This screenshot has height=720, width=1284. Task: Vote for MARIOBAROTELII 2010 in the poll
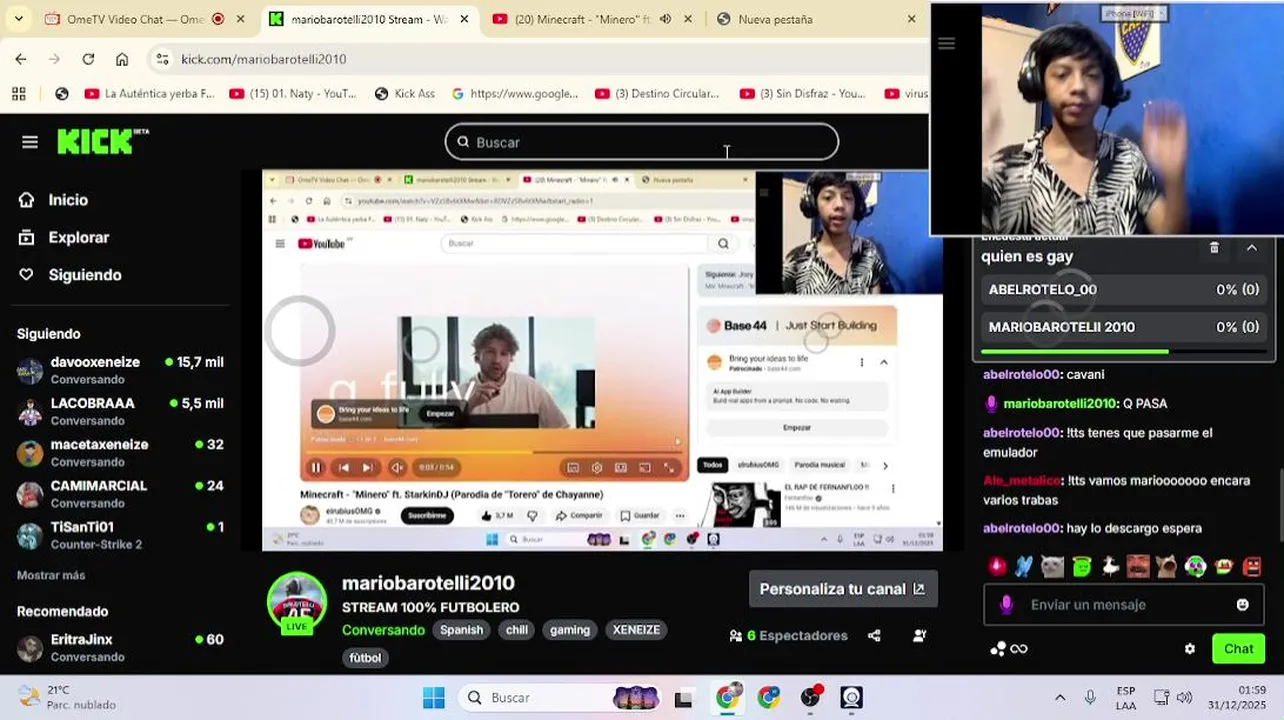click(1124, 327)
